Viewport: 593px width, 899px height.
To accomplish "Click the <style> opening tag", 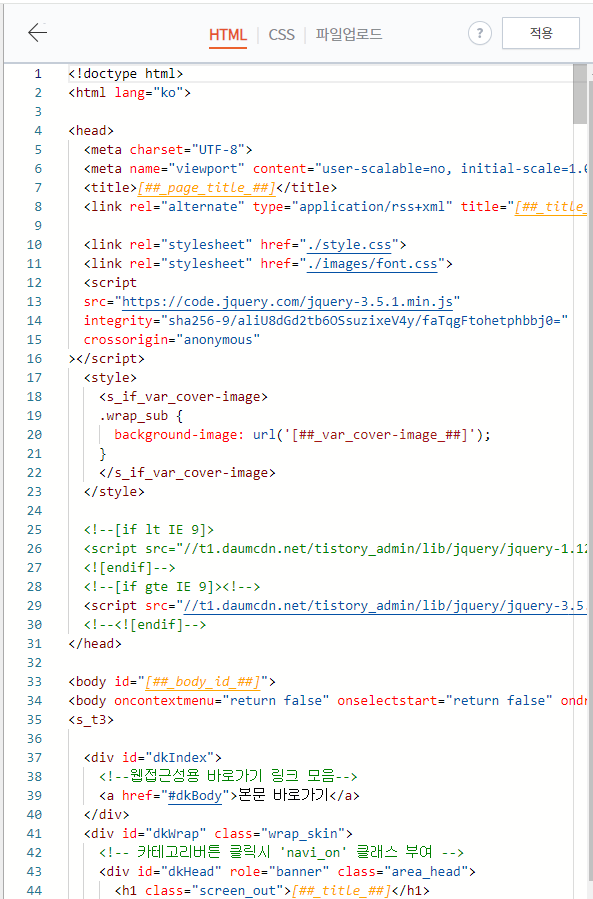I will pyautogui.click(x=110, y=378).
